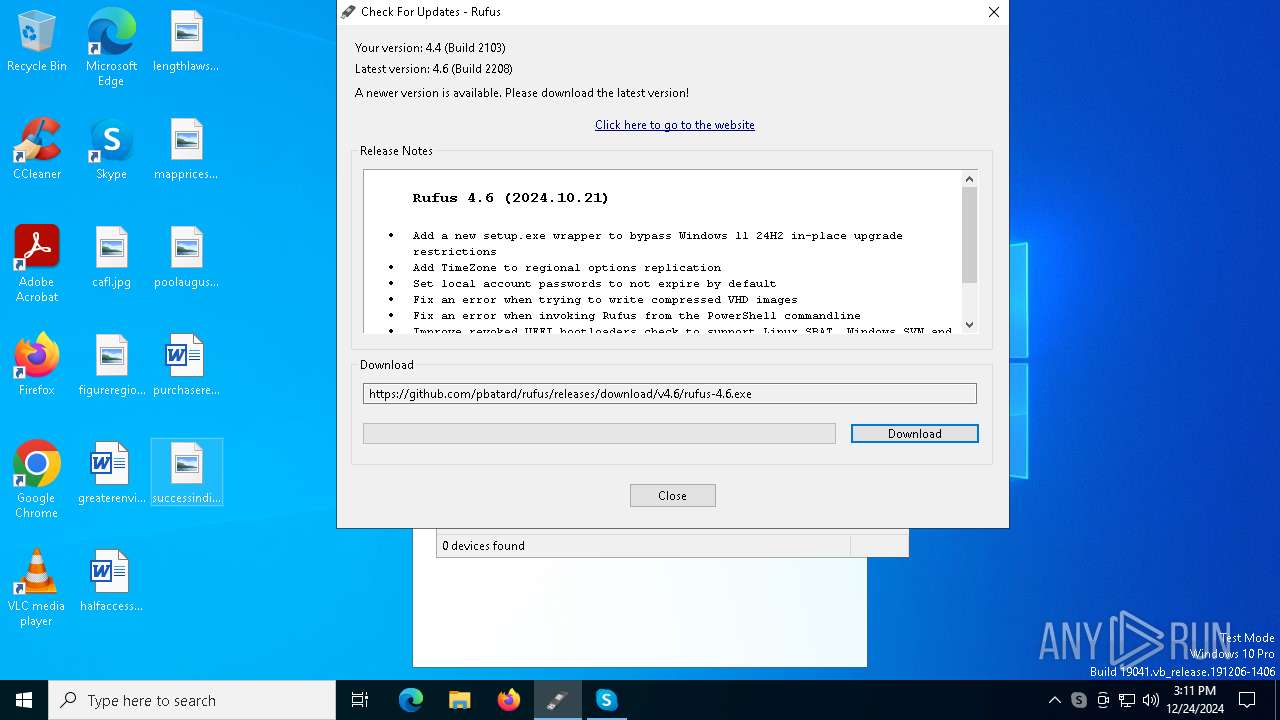Click the download progress bar
The image size is (1280, 720).
599,433
